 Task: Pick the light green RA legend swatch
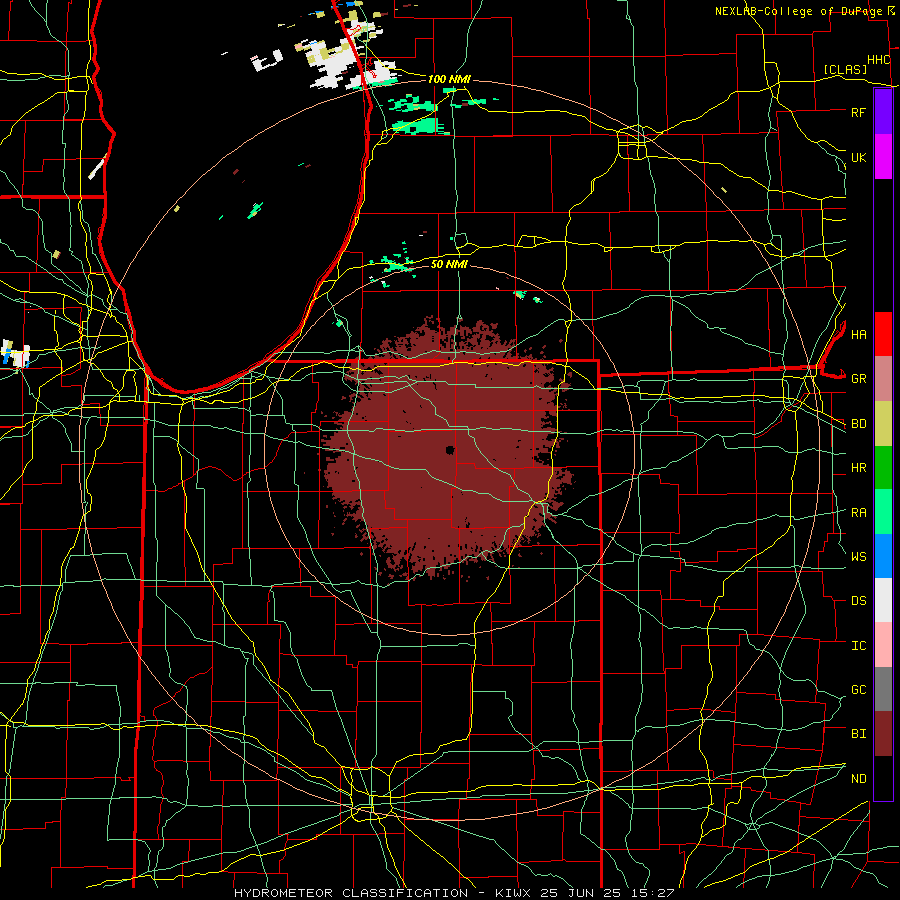883,512
